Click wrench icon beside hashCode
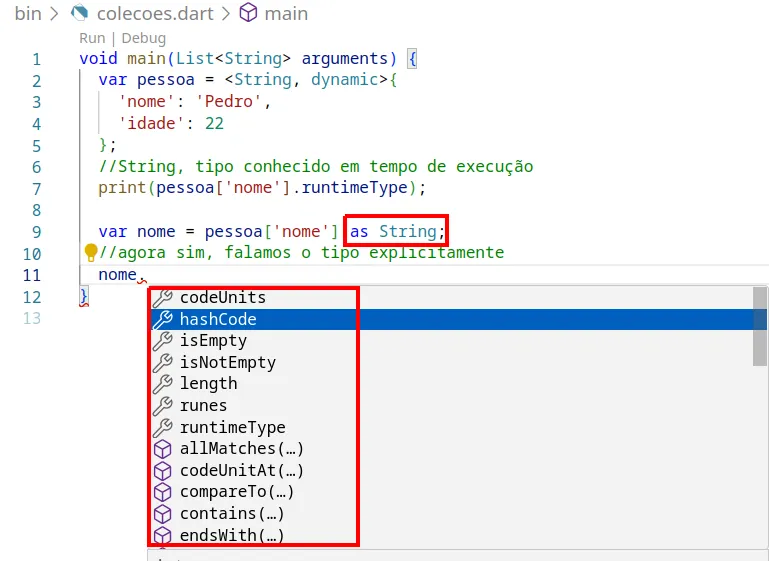This screenshot has width=769, height=561. click(162, 319)
